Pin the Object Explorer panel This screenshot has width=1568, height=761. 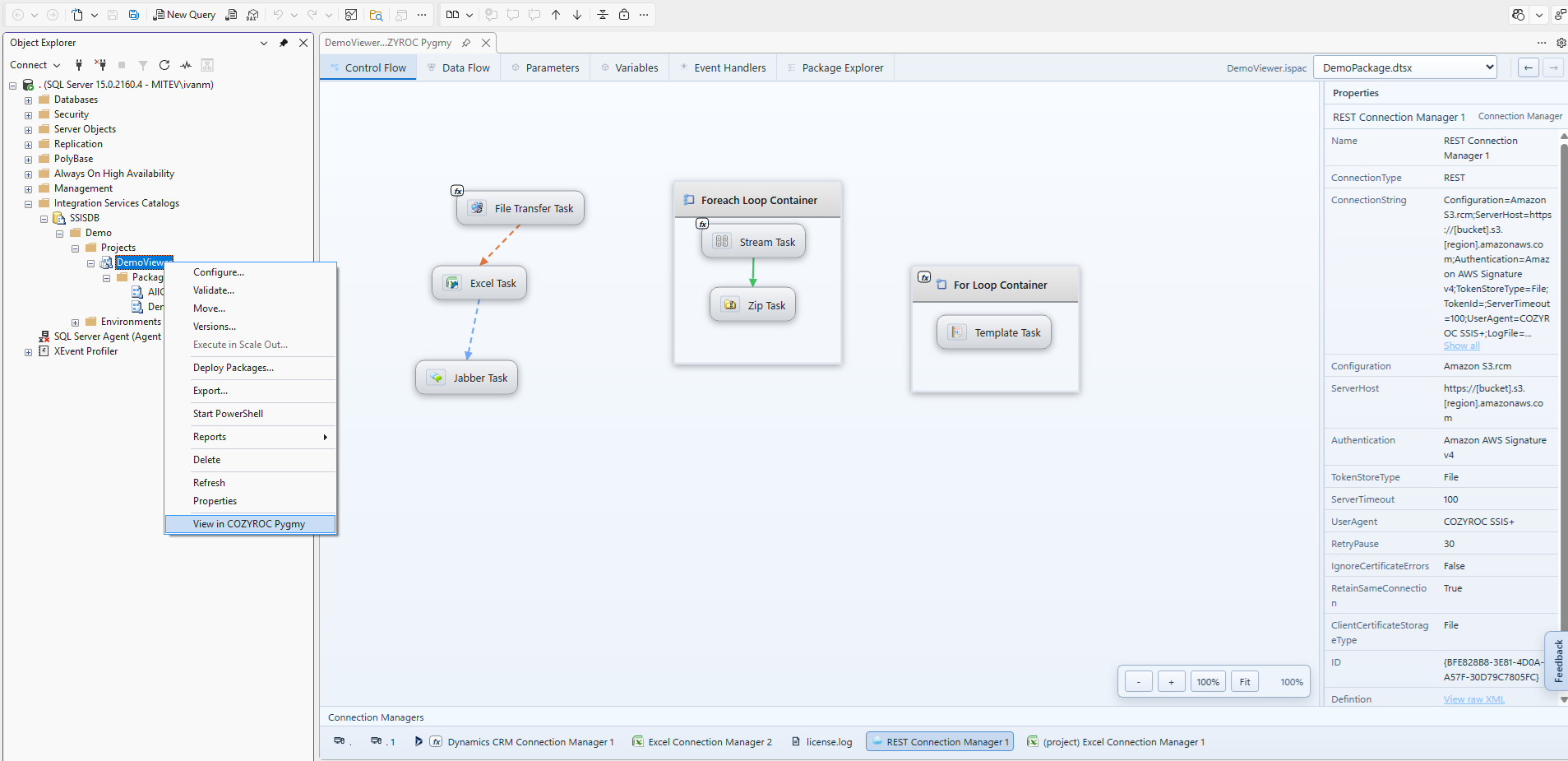tap(284, 43)
